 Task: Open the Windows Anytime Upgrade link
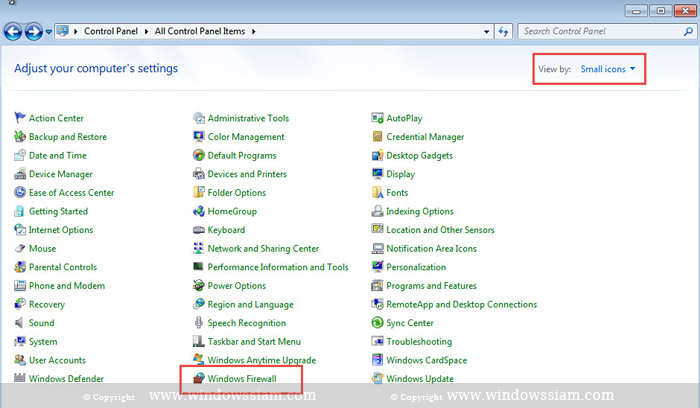tap(262, 360)
